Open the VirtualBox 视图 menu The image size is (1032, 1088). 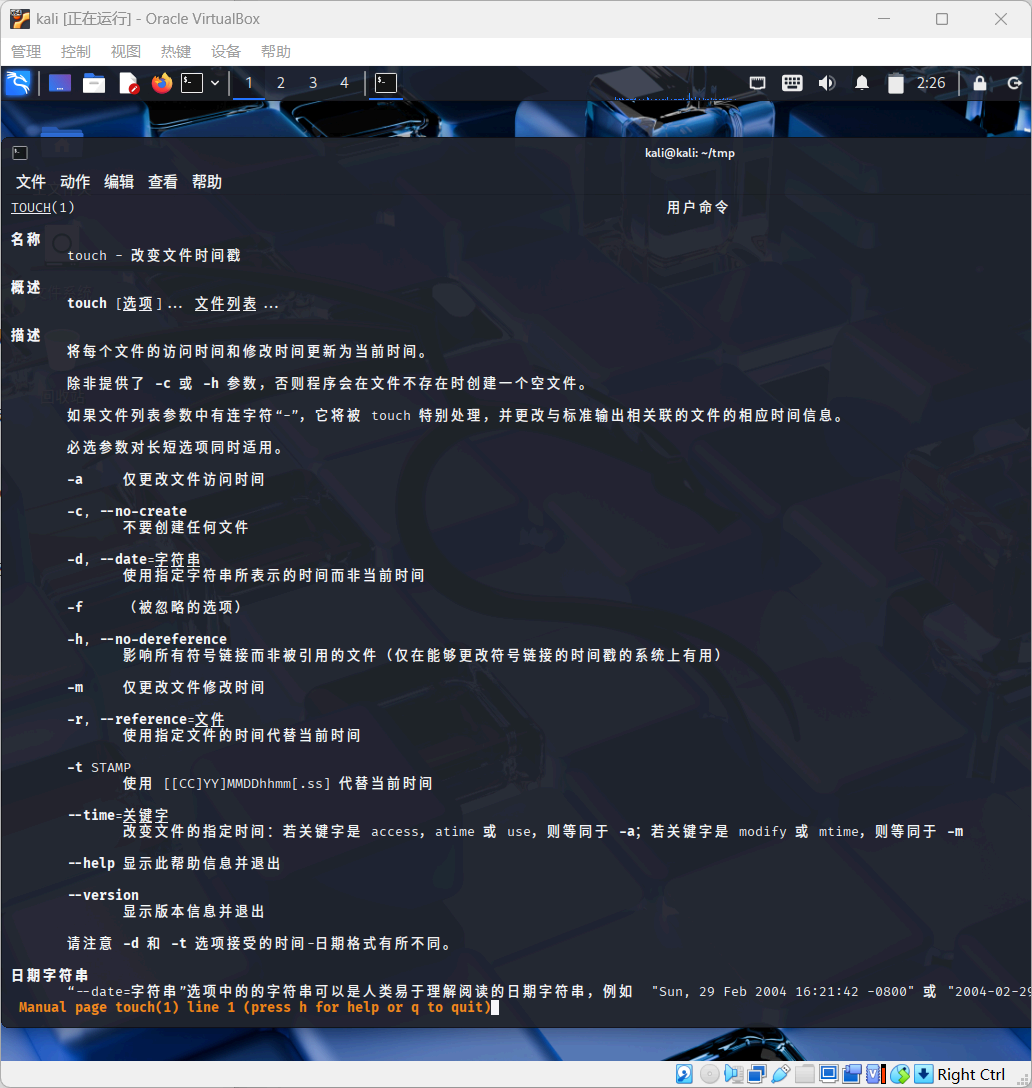click(x=126, y=51)
